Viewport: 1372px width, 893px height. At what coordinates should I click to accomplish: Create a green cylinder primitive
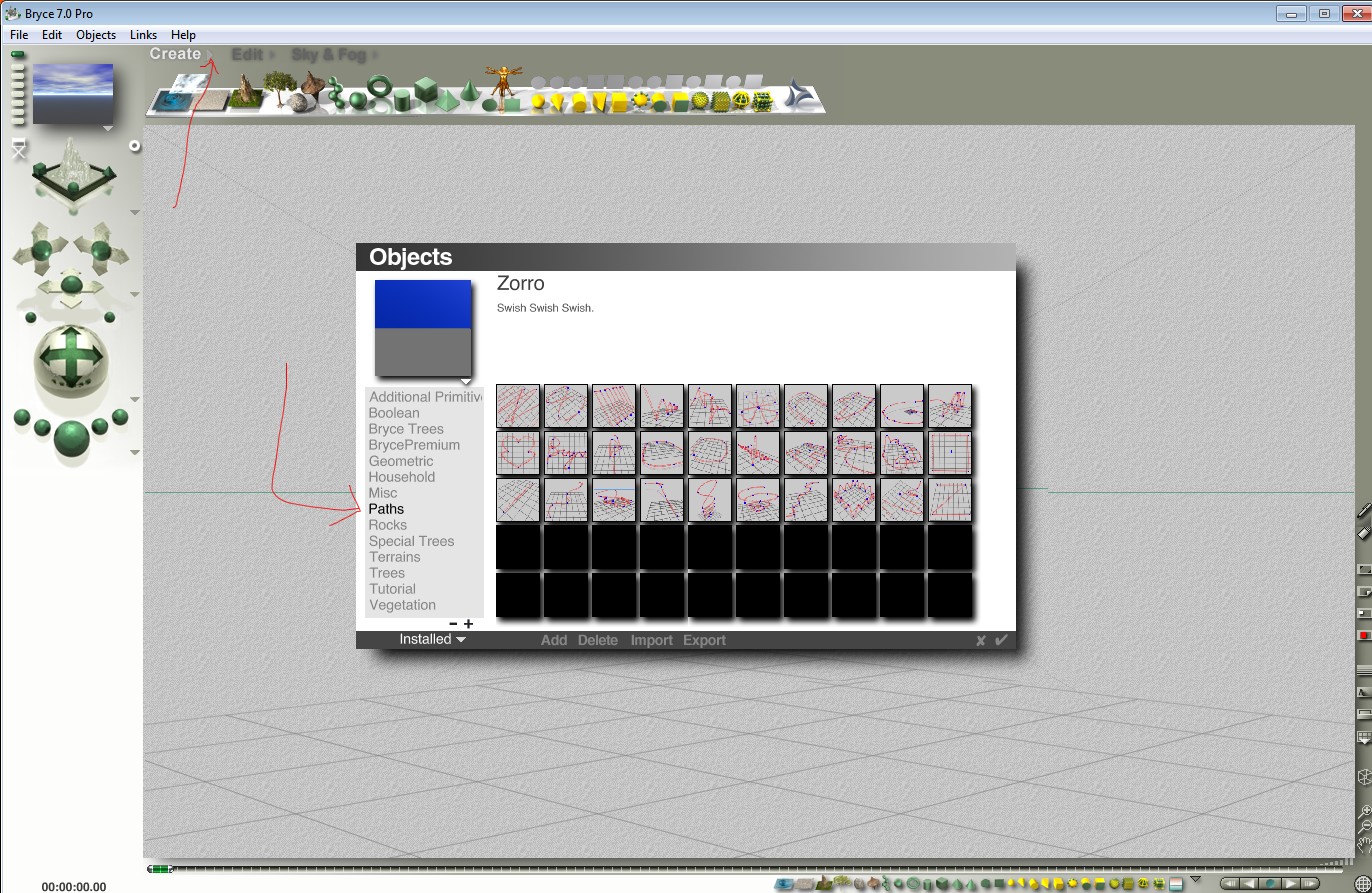(402, 99)
